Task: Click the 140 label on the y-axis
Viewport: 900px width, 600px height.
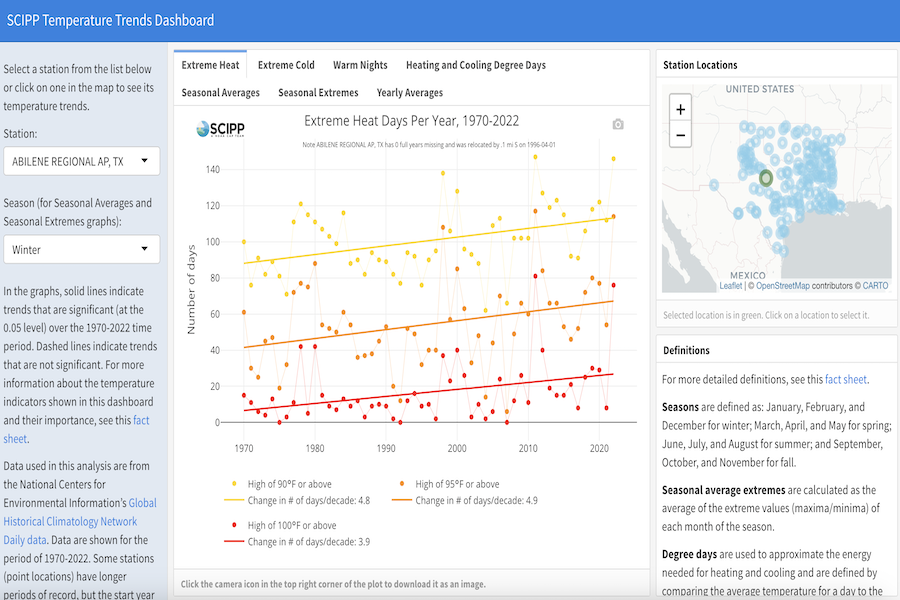Action: (212, 169)
